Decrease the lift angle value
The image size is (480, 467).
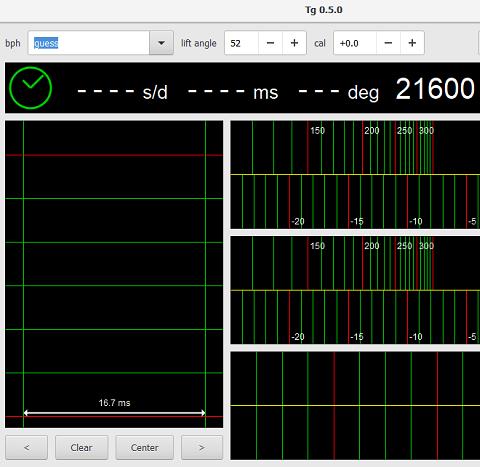270,43
